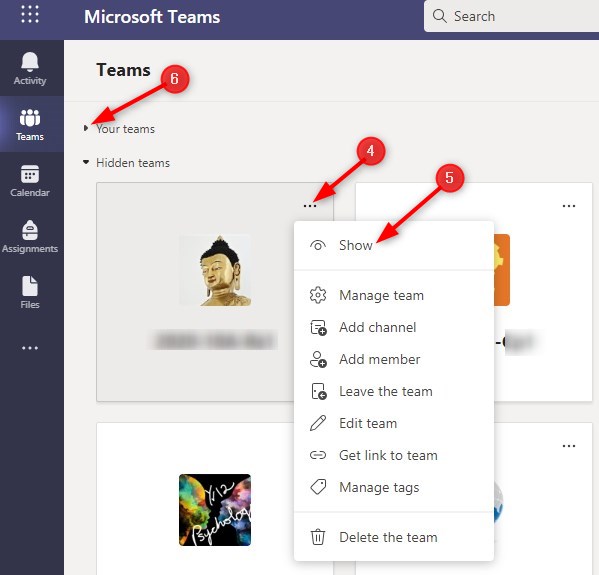This screenshot has height=575, width=599.
Task: Click the Leave the team icon
Action: [319, 392]
